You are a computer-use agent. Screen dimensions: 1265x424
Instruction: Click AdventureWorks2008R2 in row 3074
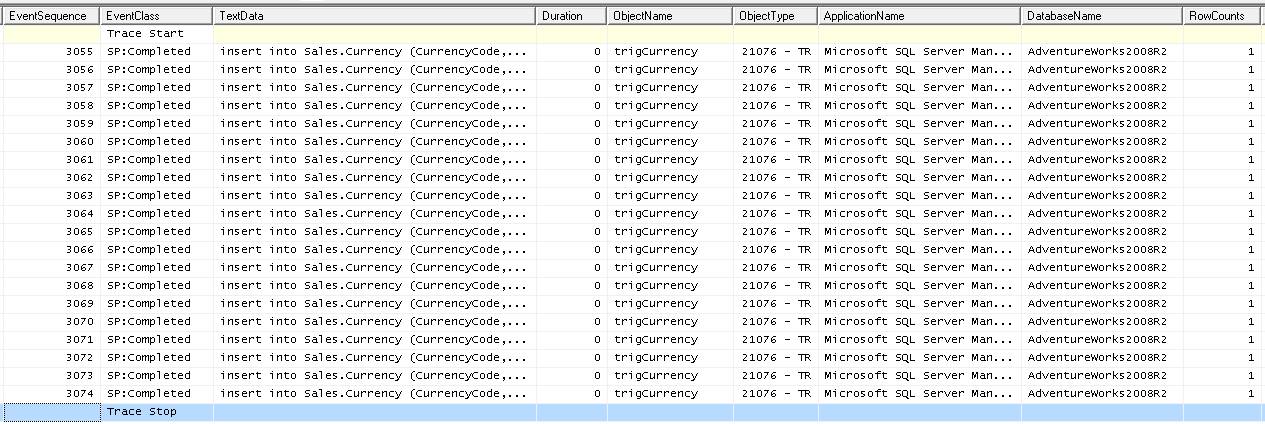click(x=1097, y=394)
